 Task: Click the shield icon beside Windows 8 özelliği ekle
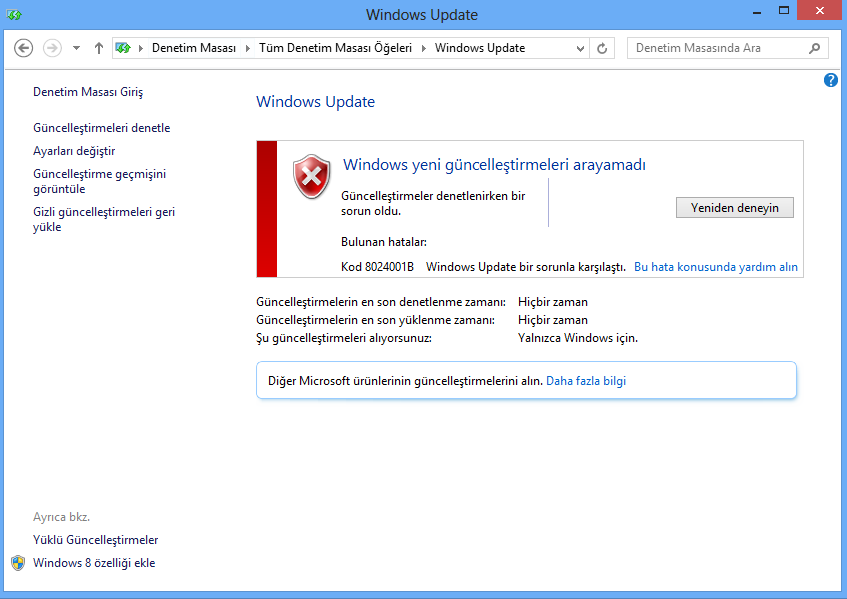point(18,563)
